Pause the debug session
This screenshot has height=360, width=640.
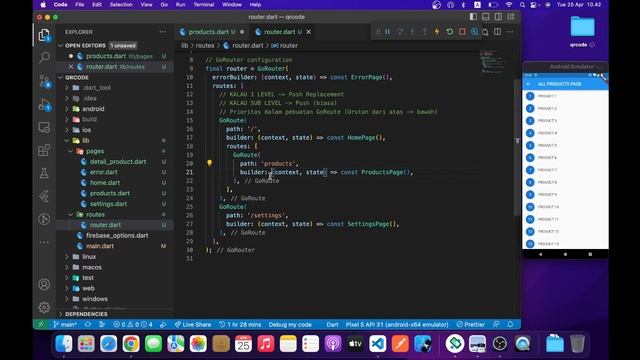click(x=387, y=31)
